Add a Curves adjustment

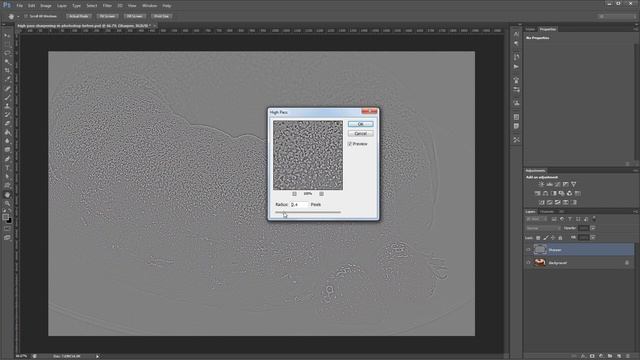pyautogui.click(x=557, y=184)
